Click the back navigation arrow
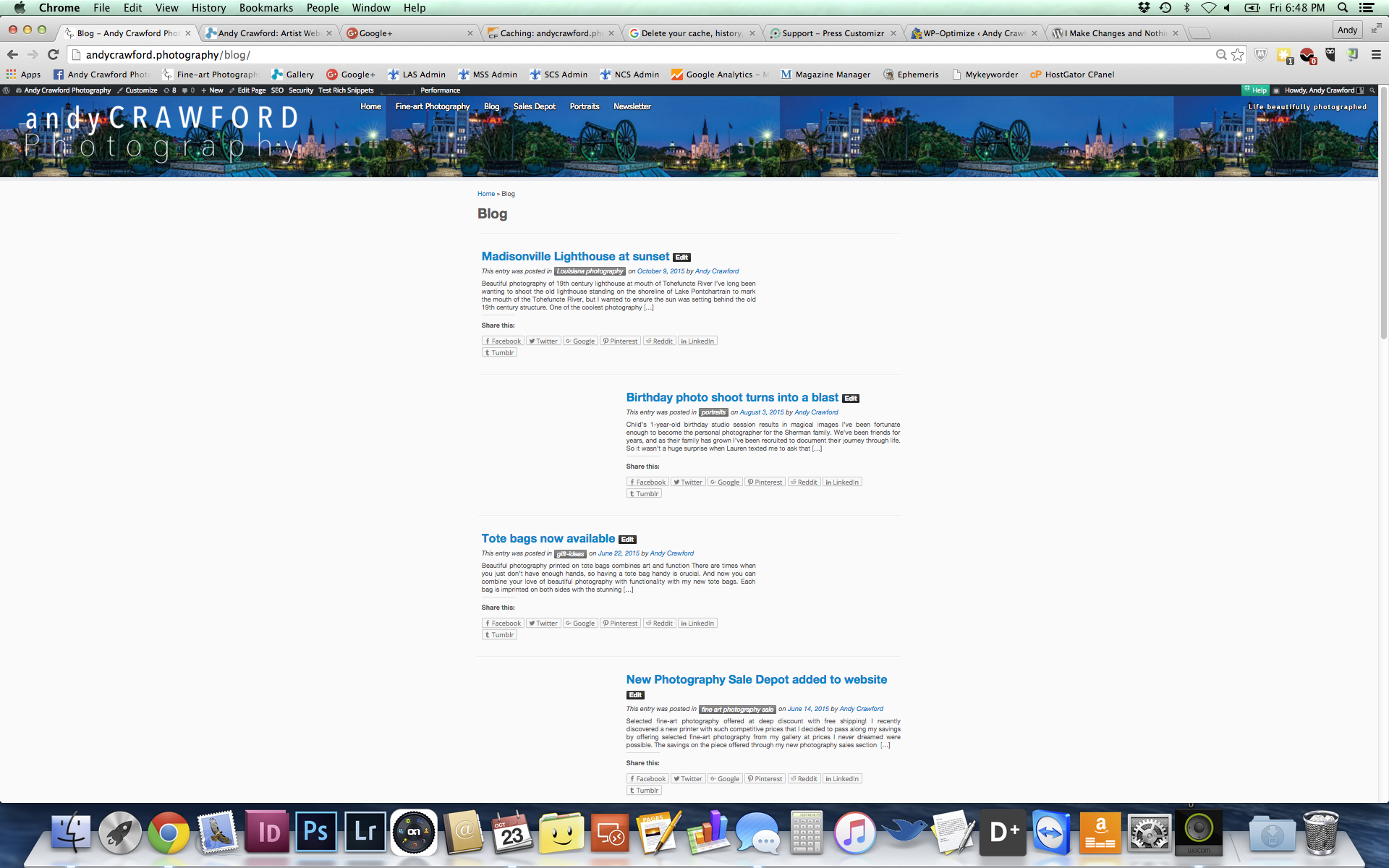The width and height of the screenshot is (1389, 868). pyautogui.click(x=12, y=55)
